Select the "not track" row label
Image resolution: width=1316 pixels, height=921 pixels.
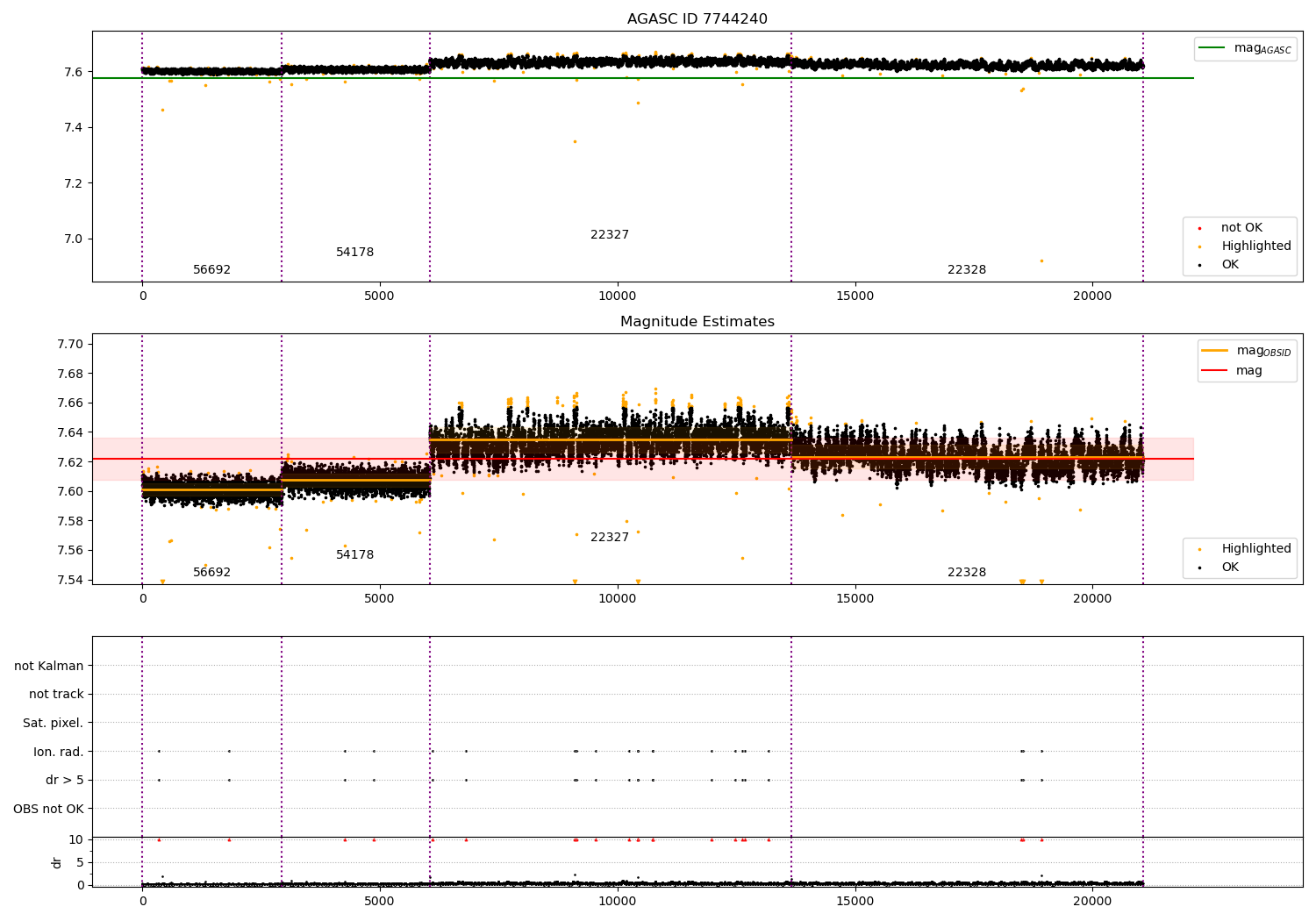[x=56, y=694]
